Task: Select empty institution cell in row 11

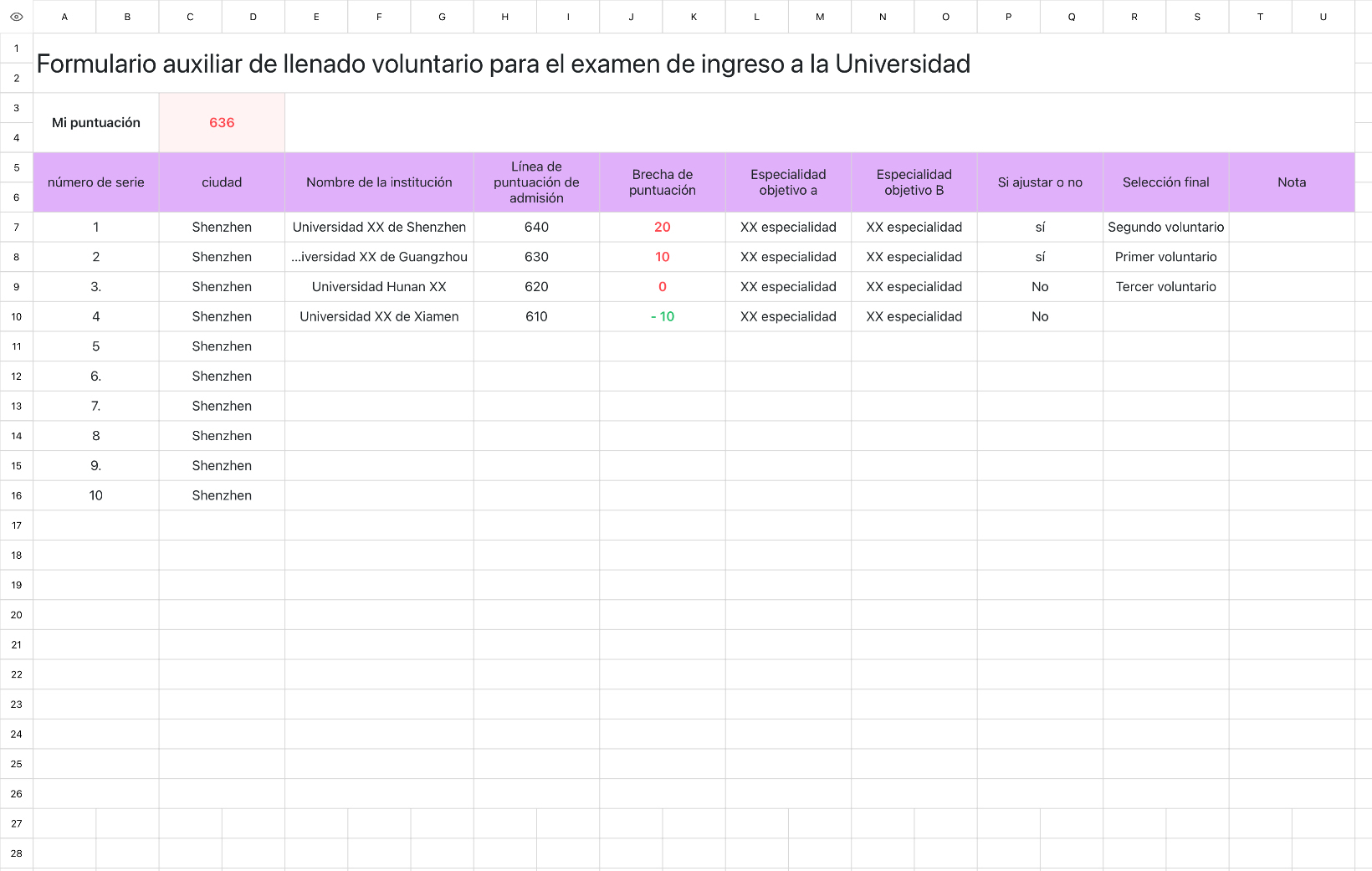Action: pyautogui.click(x=379, y=346)
